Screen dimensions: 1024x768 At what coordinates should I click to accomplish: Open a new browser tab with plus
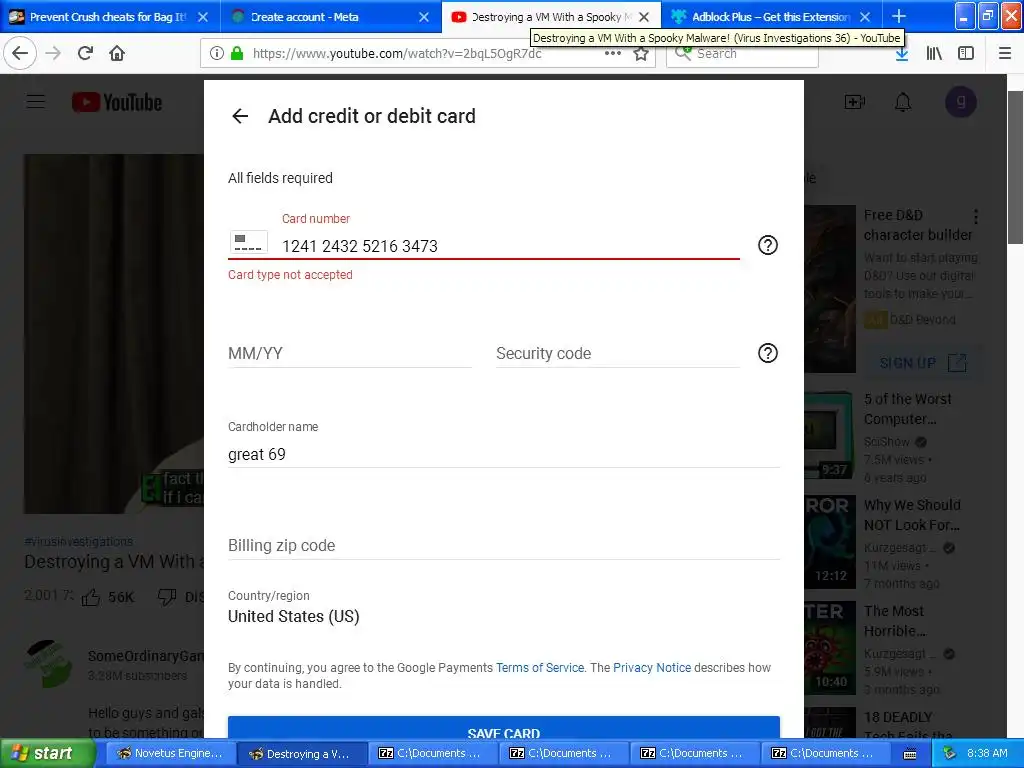(x=899, y=16)
